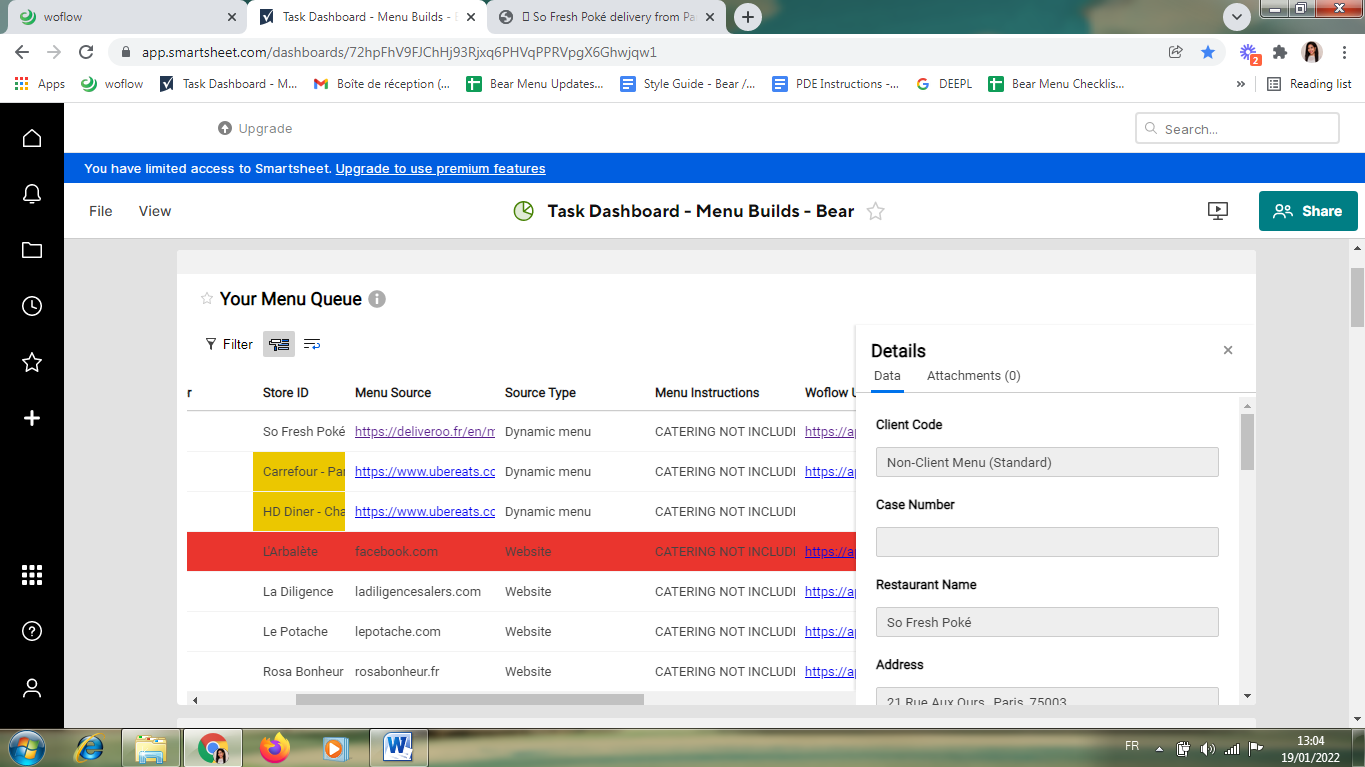Click the horizontal scrollbar of menu table
This screenshot has height=767, width=1365.
[469, 700]
